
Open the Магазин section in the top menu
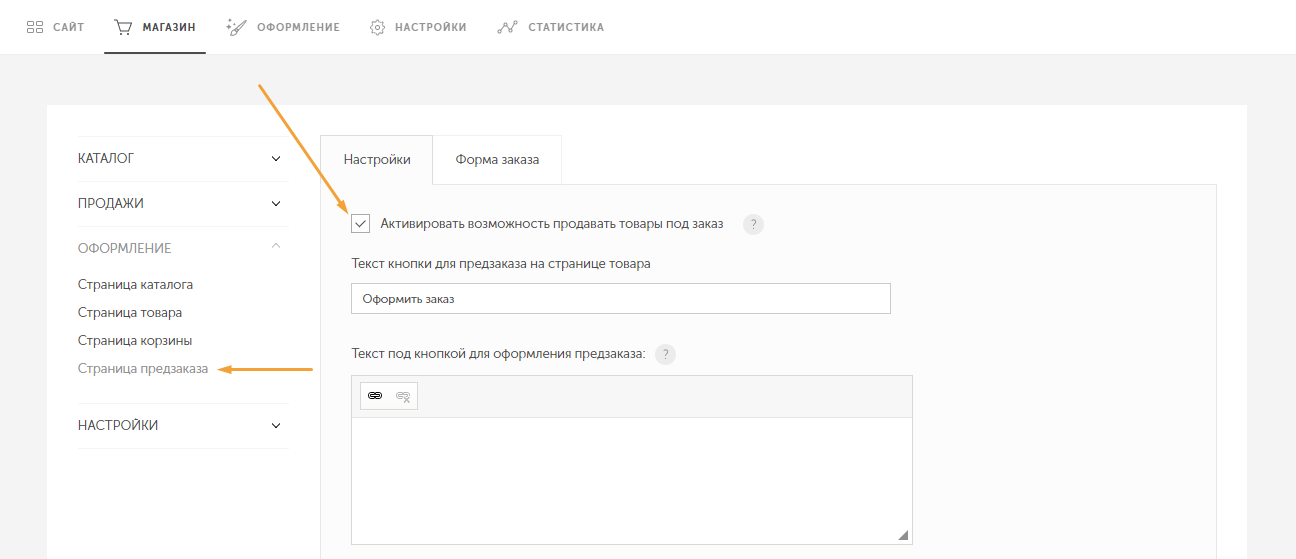pos(155,27)
